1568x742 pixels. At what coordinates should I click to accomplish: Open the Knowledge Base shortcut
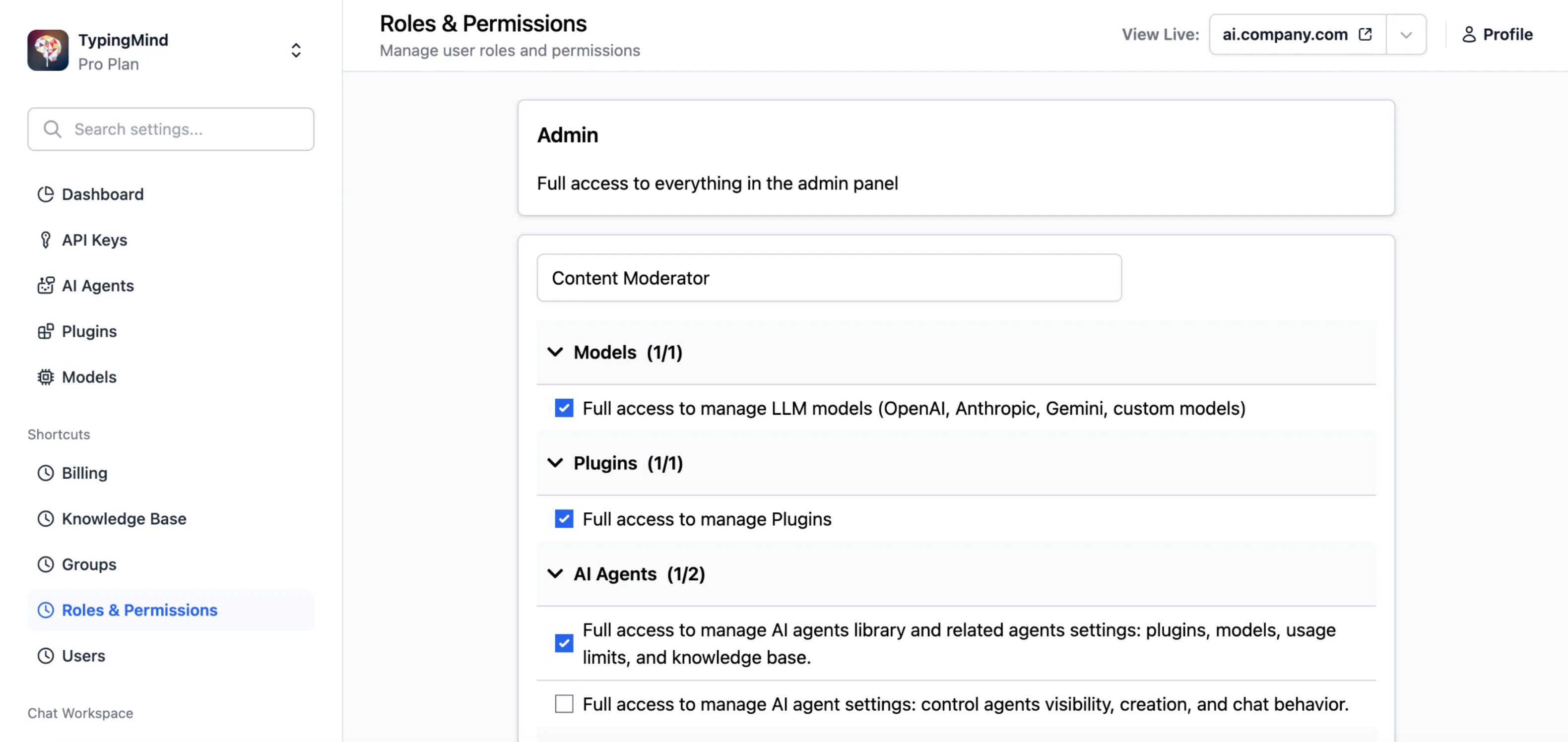pos(124,519)
